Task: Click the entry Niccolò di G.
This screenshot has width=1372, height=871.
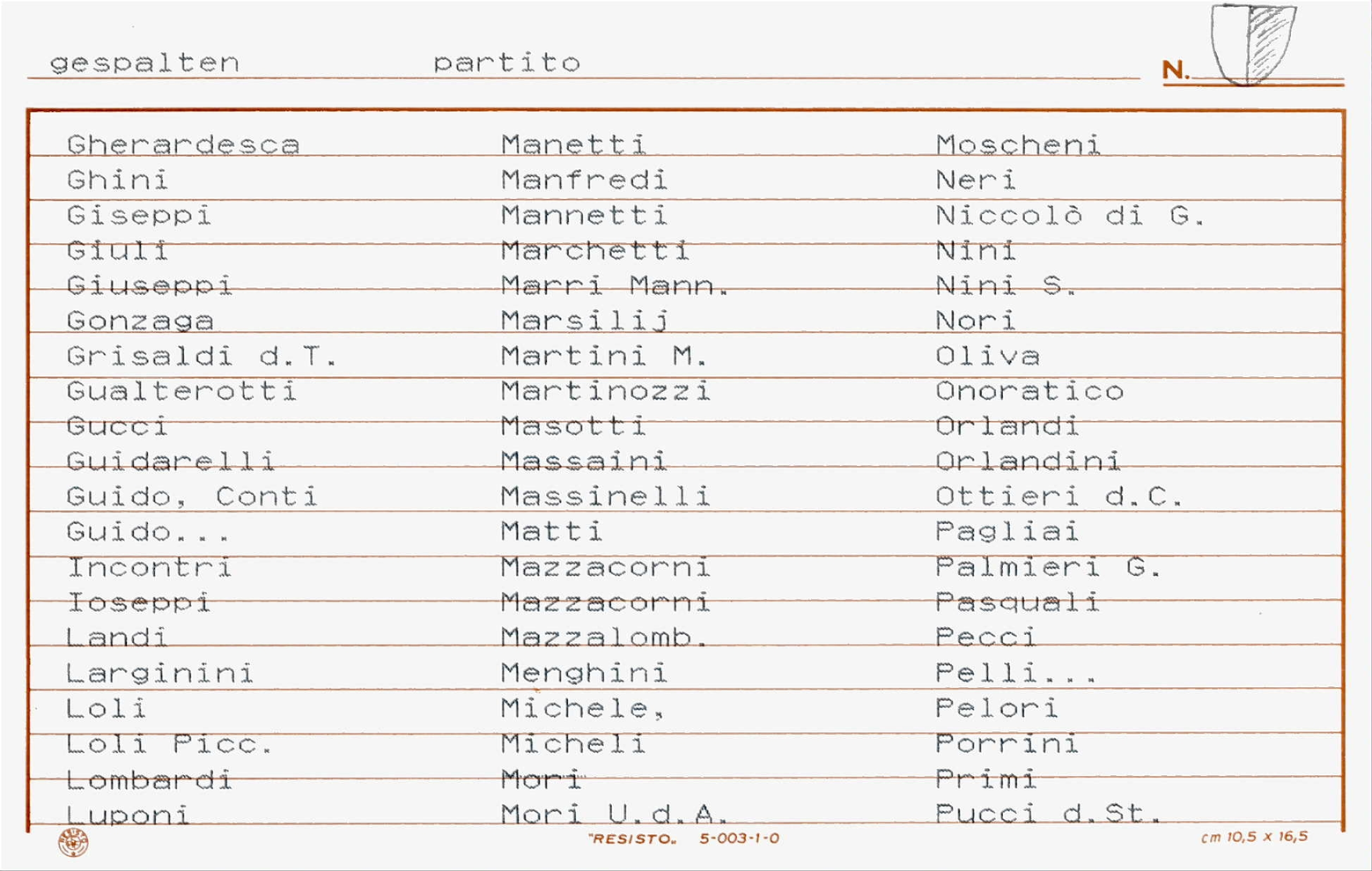Action: coord(1071,215)
